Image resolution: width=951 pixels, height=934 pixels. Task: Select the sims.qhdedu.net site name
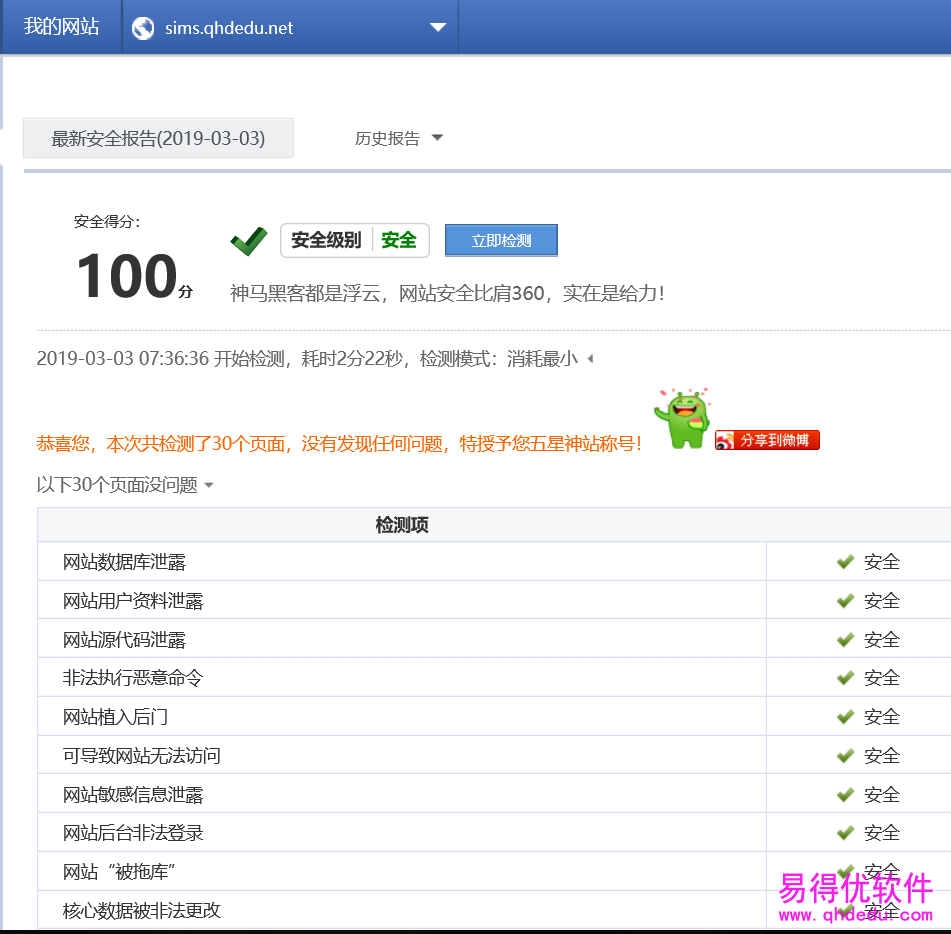[229, 28]
